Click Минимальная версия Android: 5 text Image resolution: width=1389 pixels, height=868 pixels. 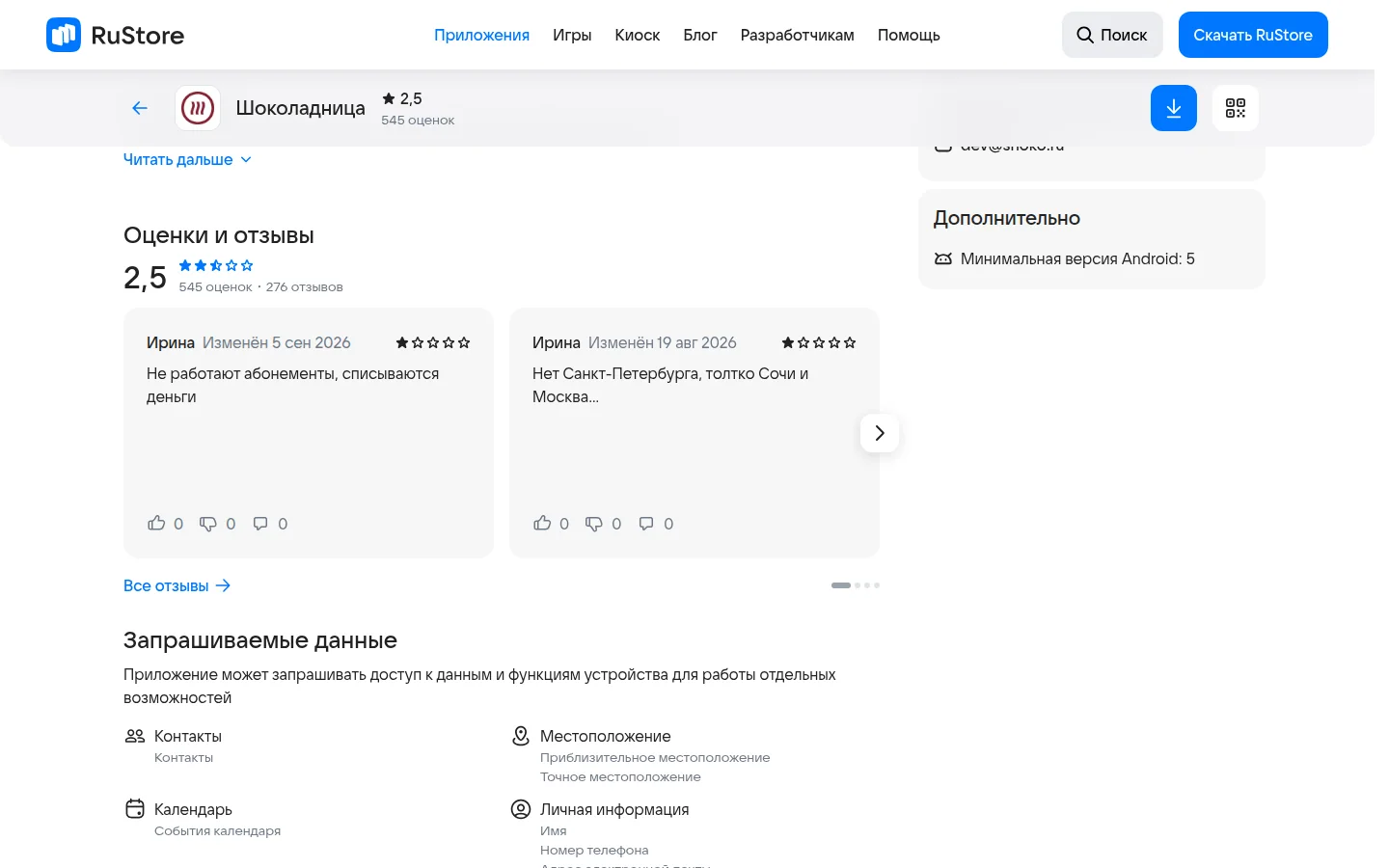(1077, 258)
